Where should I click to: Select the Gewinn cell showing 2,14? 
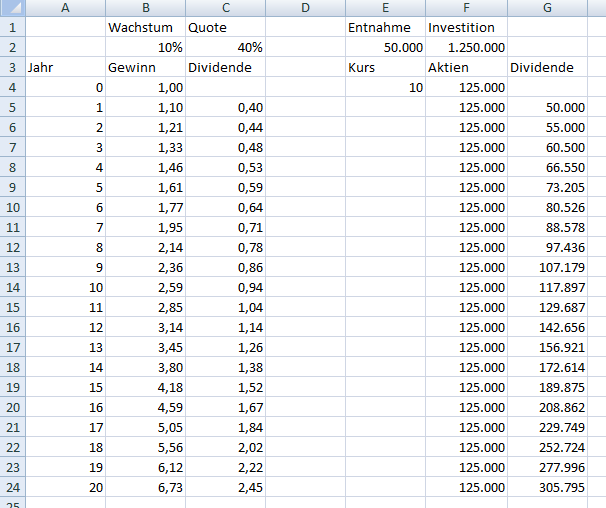pyautogui.click(x=145, y=247)
